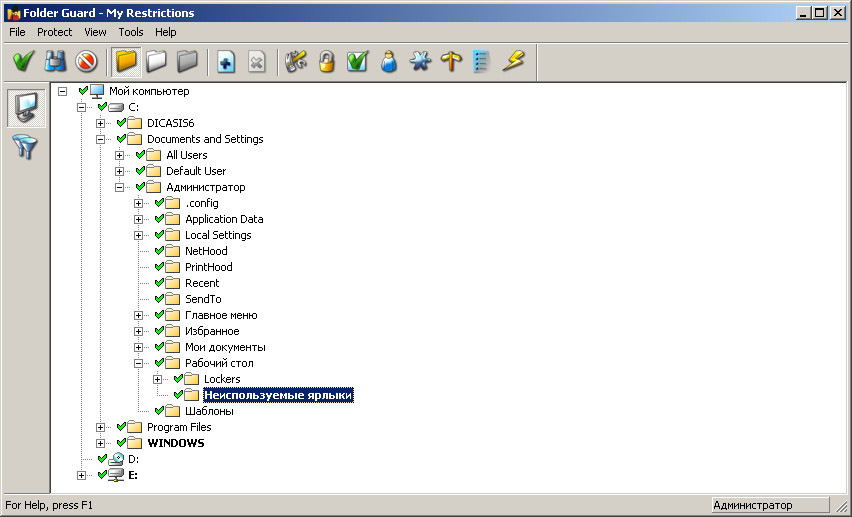Click the green checkmark Apply toolbar icon
Screen dimensions: 852x517
[23, 61]
